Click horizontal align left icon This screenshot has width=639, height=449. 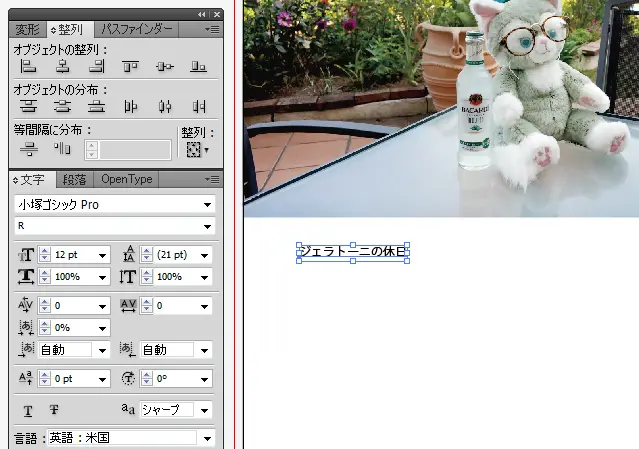(29, 67)
